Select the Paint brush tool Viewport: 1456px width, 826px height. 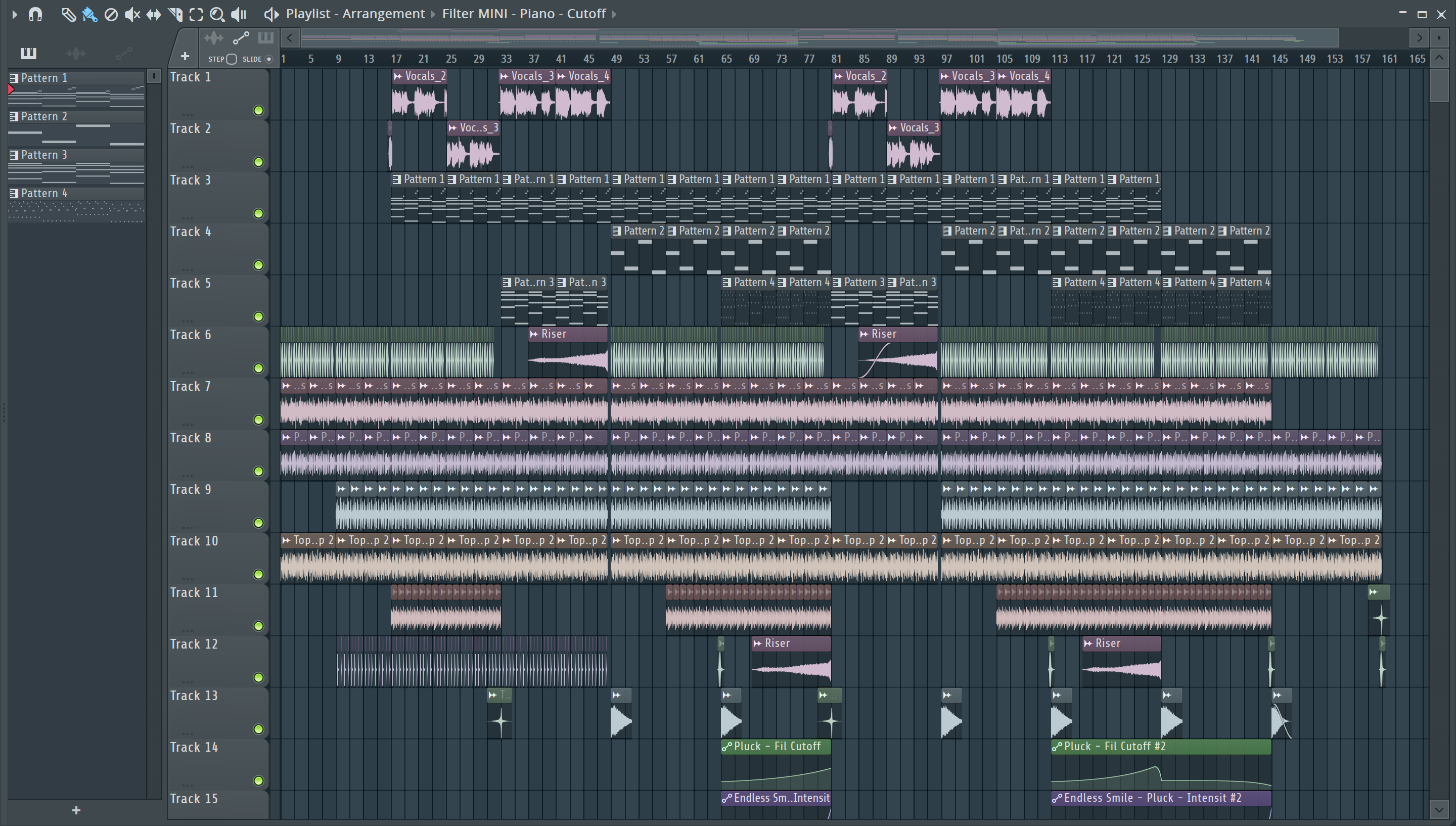89,14
